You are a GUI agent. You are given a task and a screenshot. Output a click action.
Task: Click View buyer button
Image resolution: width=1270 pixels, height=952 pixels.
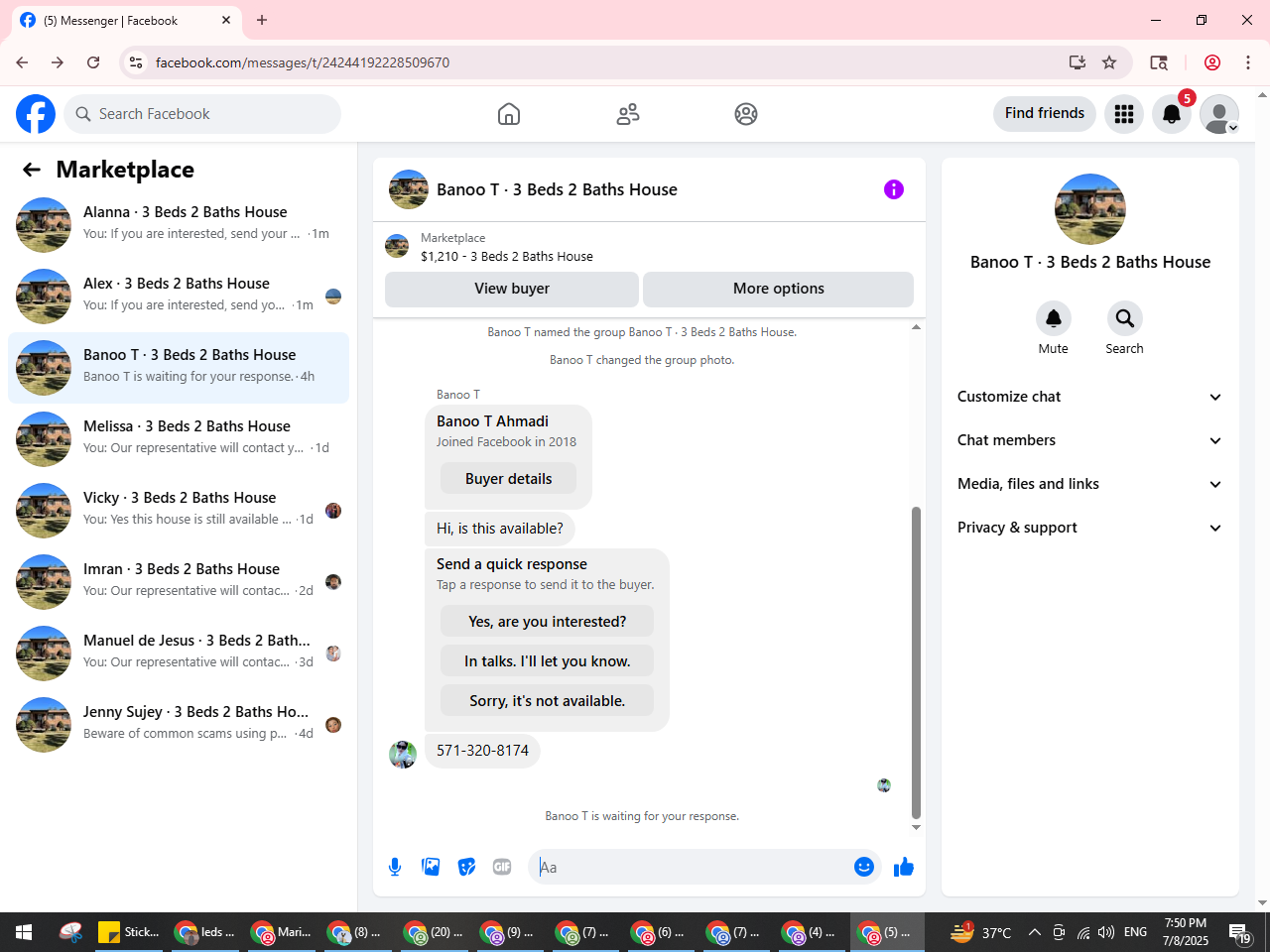(512, 289)
